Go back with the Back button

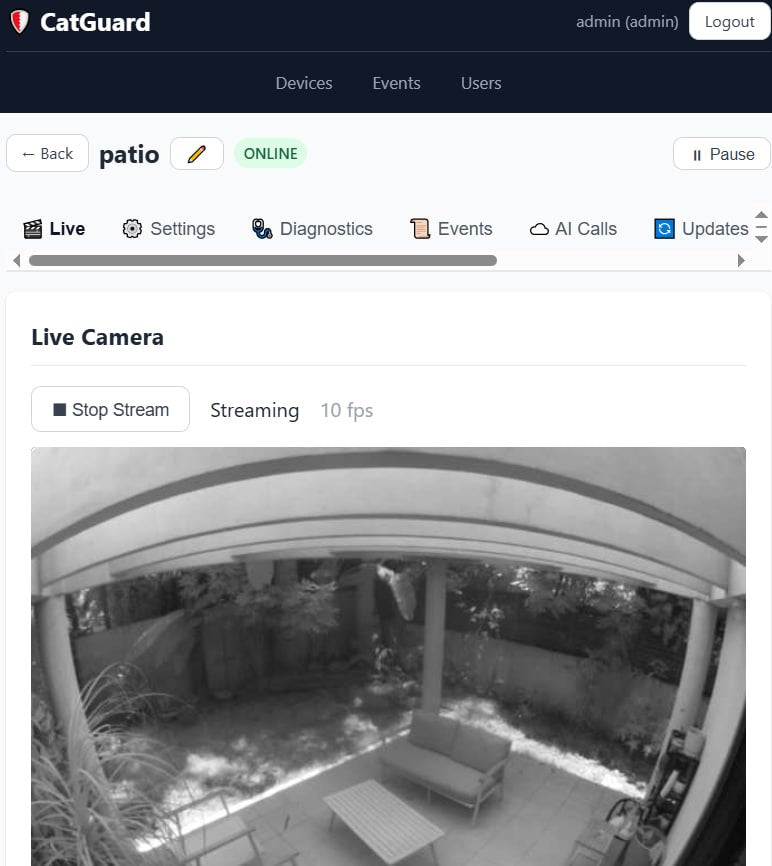[x=47, y=154]
